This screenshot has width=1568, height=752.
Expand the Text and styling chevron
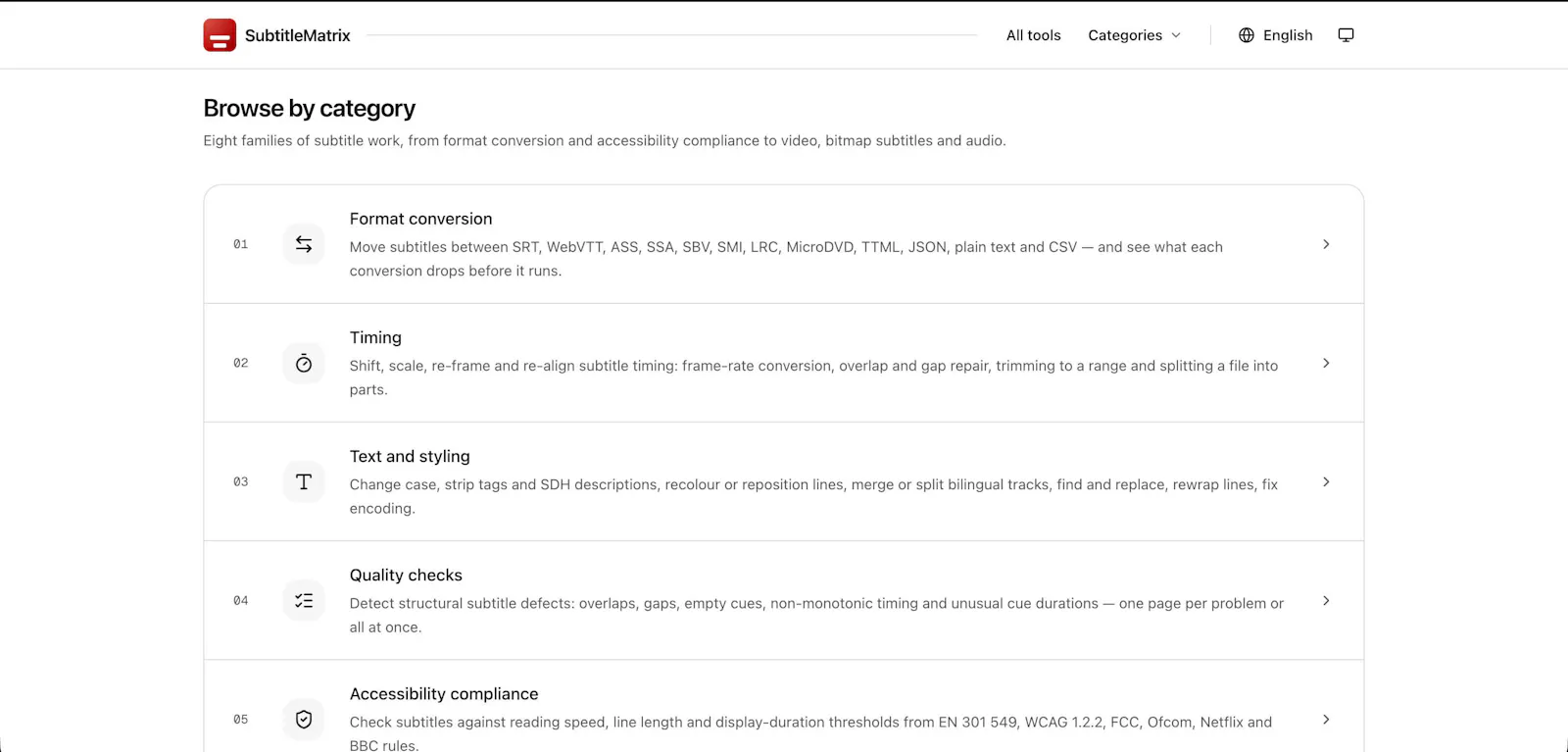pyautogui.click(x=1326, y=481)
